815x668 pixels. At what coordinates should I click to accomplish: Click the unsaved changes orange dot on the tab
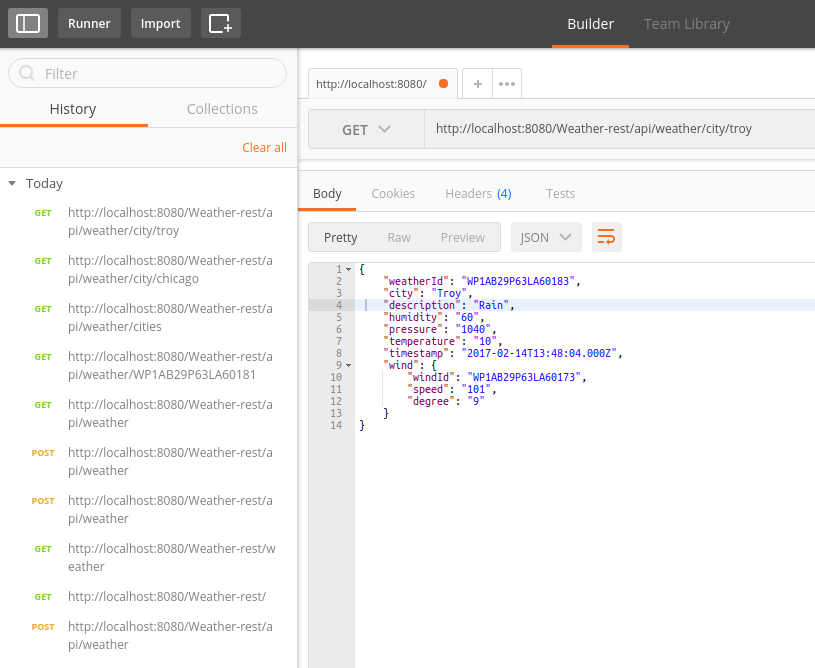(x=441, y=85)
